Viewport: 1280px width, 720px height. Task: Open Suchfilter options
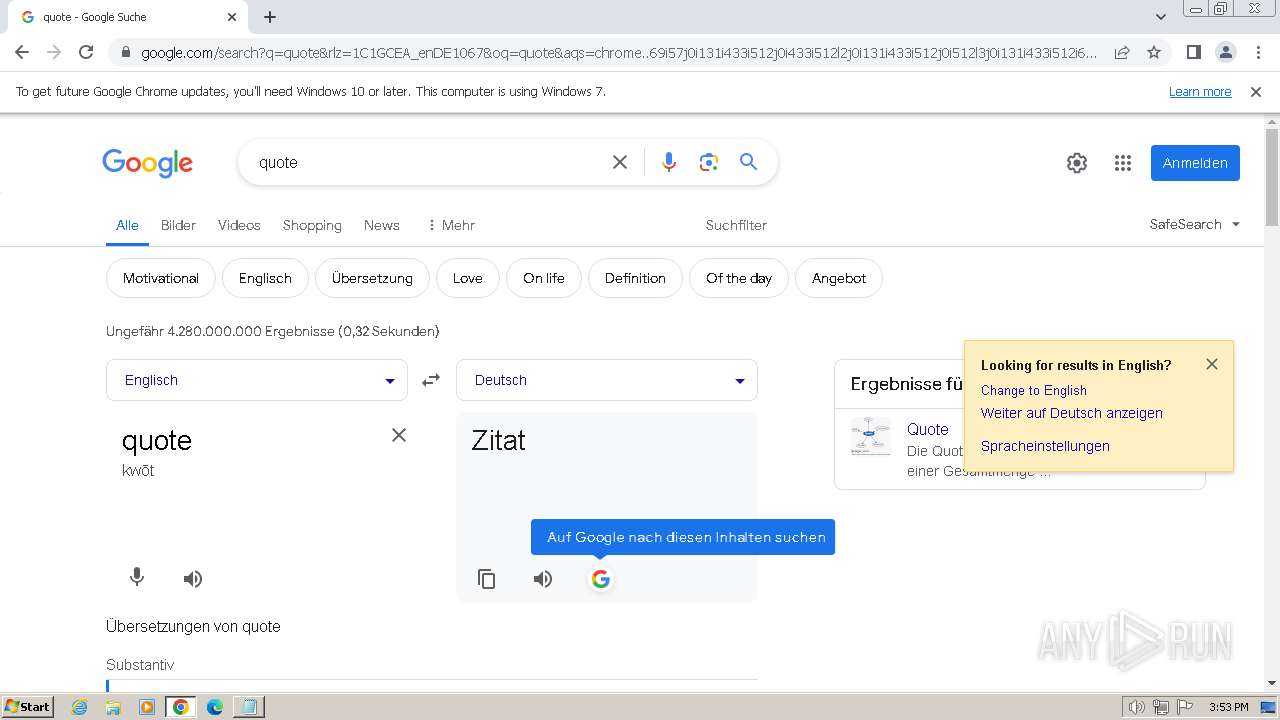click(736, 225)
